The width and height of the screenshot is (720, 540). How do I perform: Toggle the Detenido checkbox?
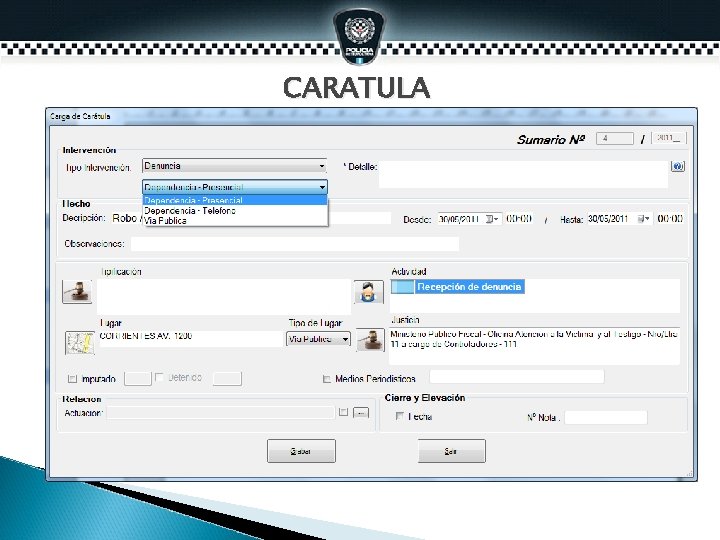pos(159,377)
